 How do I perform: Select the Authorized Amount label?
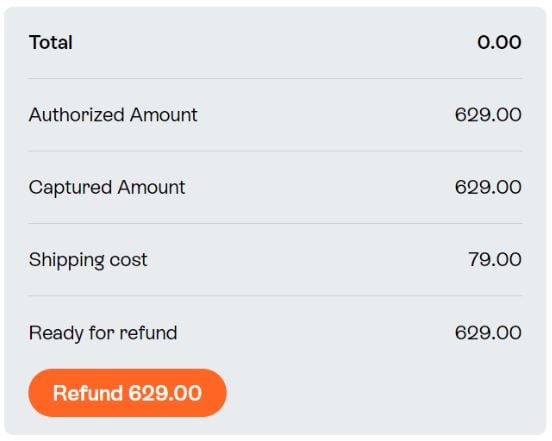click(x=113, y=115)
